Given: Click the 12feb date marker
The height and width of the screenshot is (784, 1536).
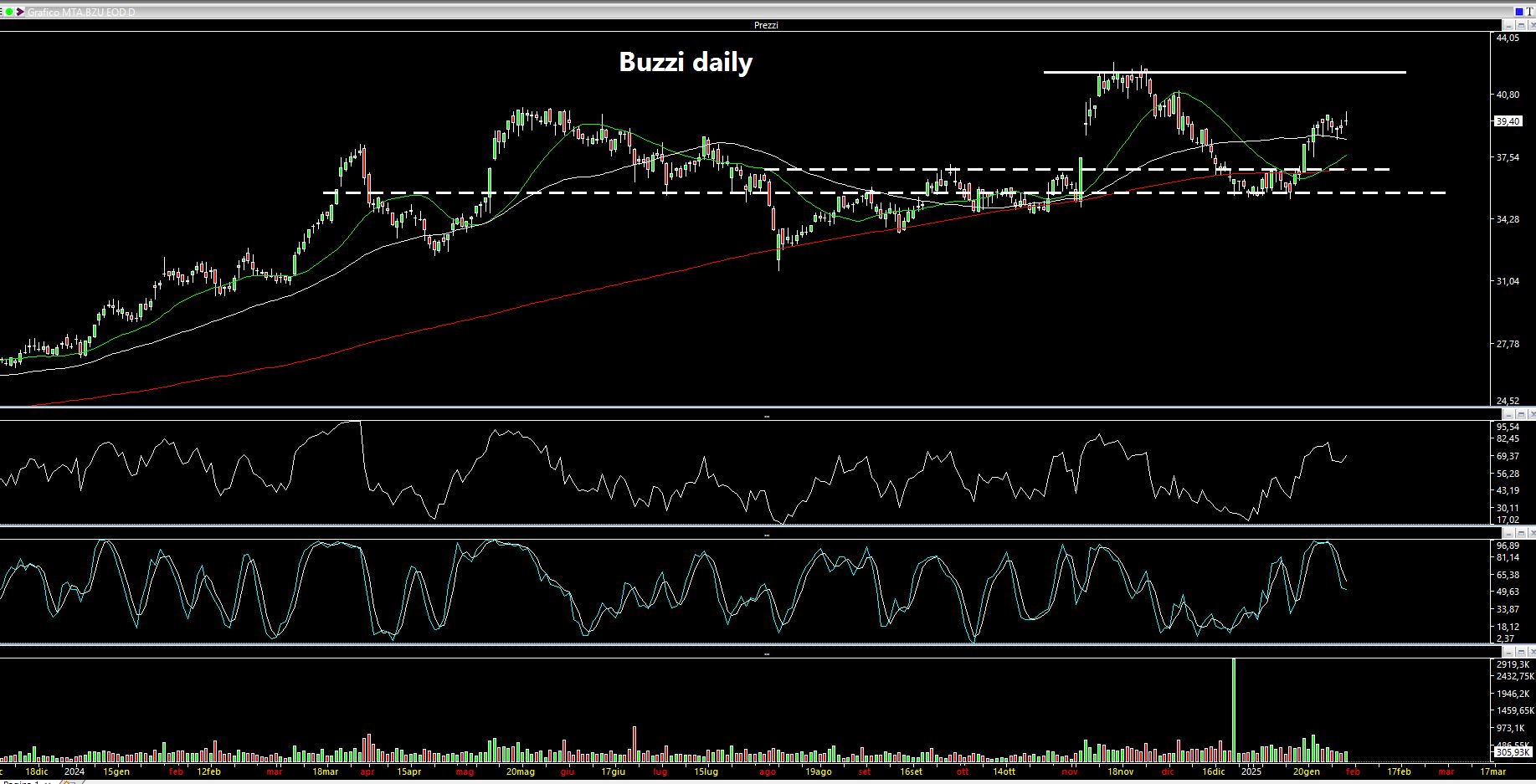Looking at the screenshot, I should click(x=209, y=771).
